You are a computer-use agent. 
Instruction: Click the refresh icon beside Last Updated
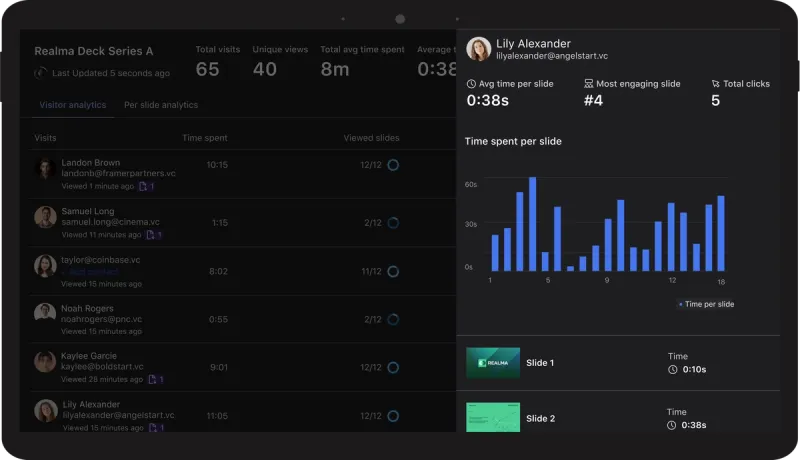tap(40, 73)
